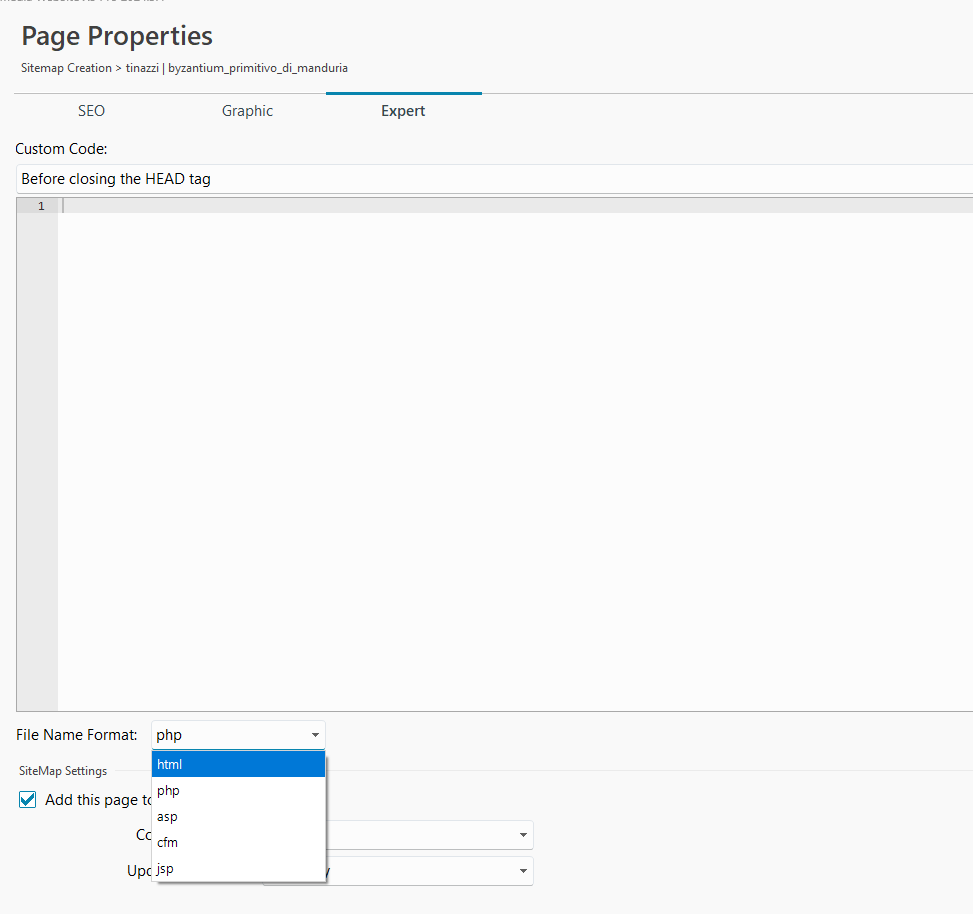Click the Page Properties heading

(x=117, y=36)
